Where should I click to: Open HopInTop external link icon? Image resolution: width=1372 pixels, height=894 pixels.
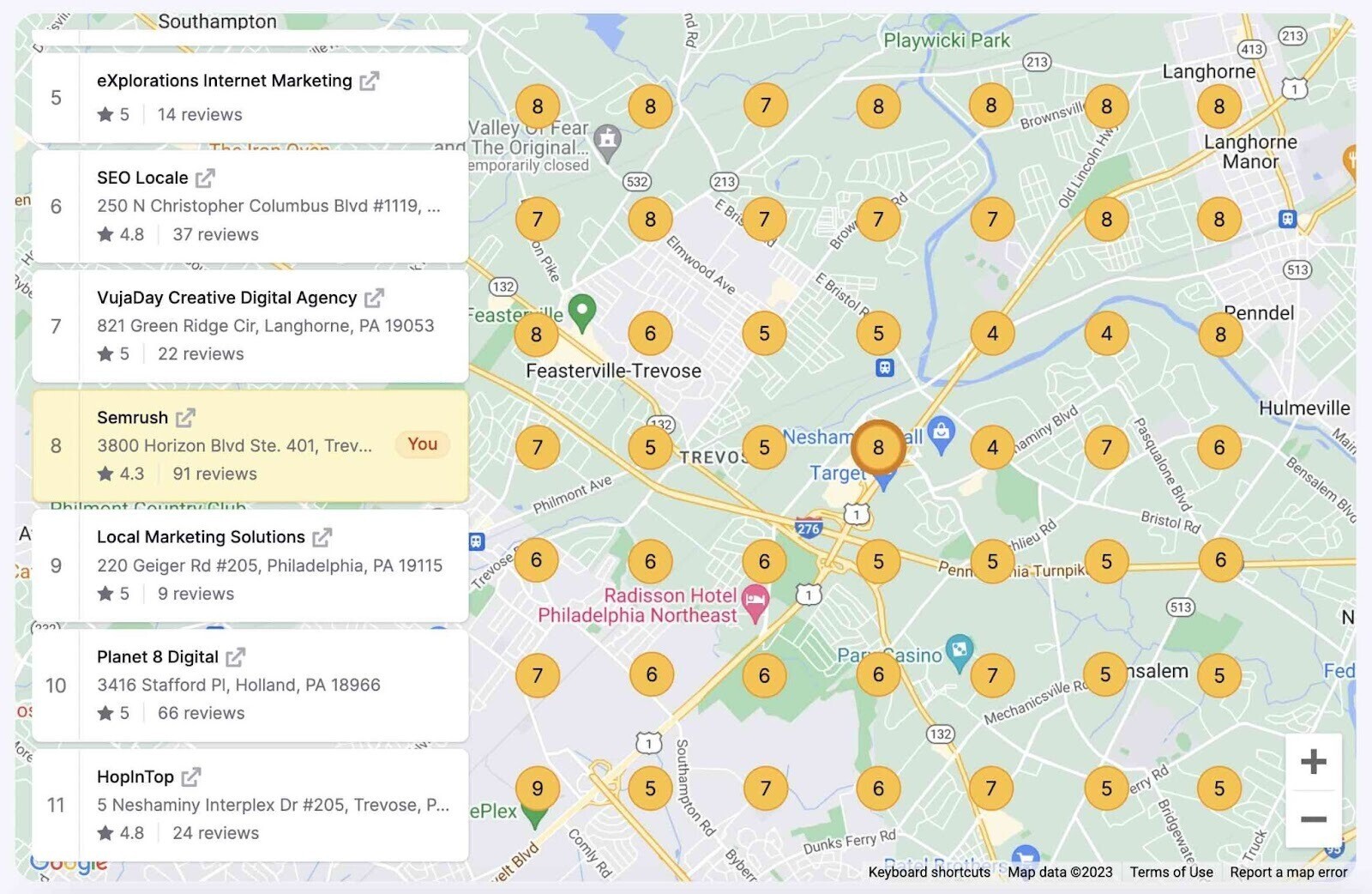click(190, 777)
